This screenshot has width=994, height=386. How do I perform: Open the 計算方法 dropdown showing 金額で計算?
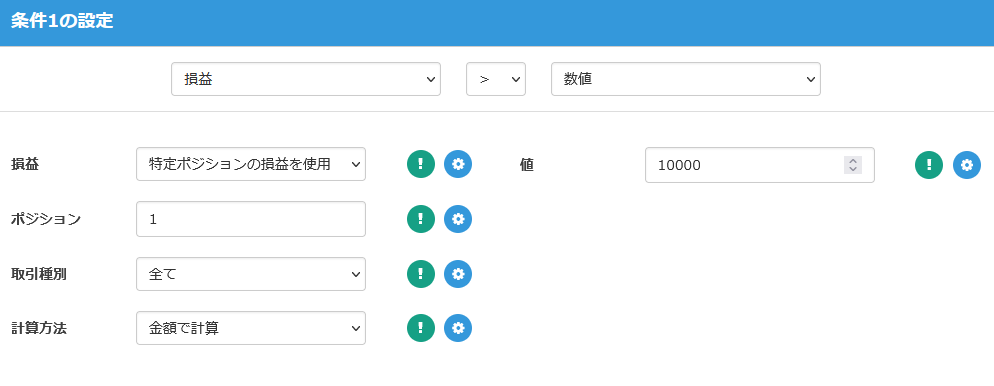click(251, 328)
